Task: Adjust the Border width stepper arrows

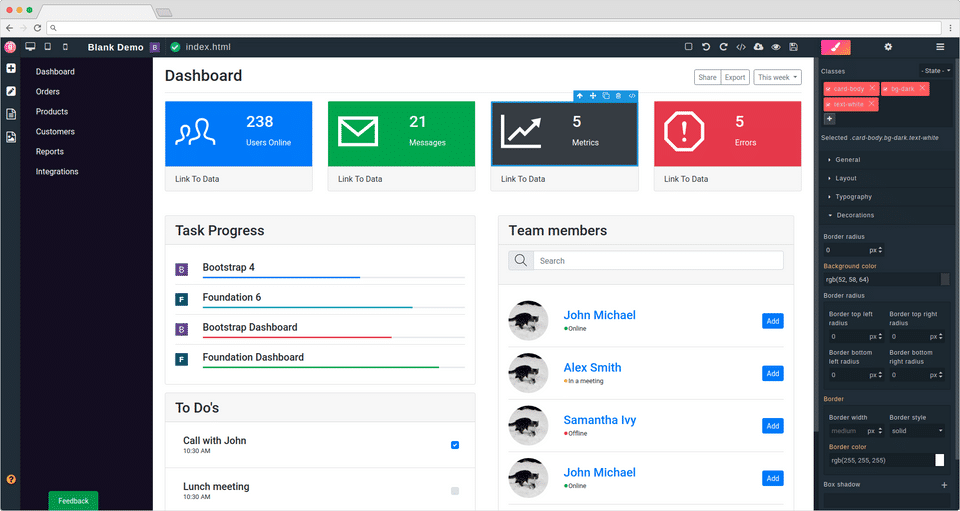Action: 880,431
